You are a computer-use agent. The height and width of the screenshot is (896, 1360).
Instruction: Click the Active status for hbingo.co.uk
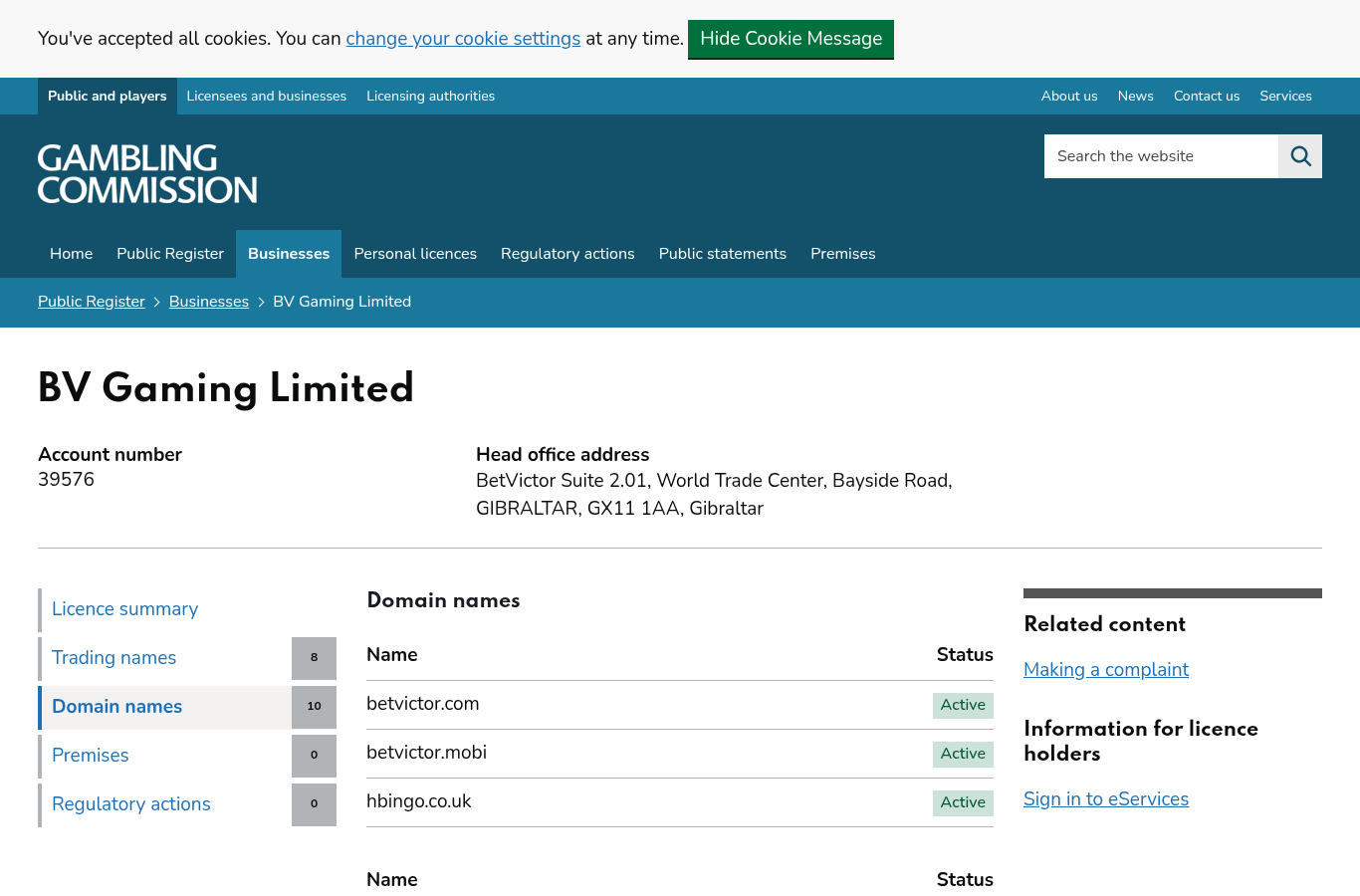click(x=963, y=802)
